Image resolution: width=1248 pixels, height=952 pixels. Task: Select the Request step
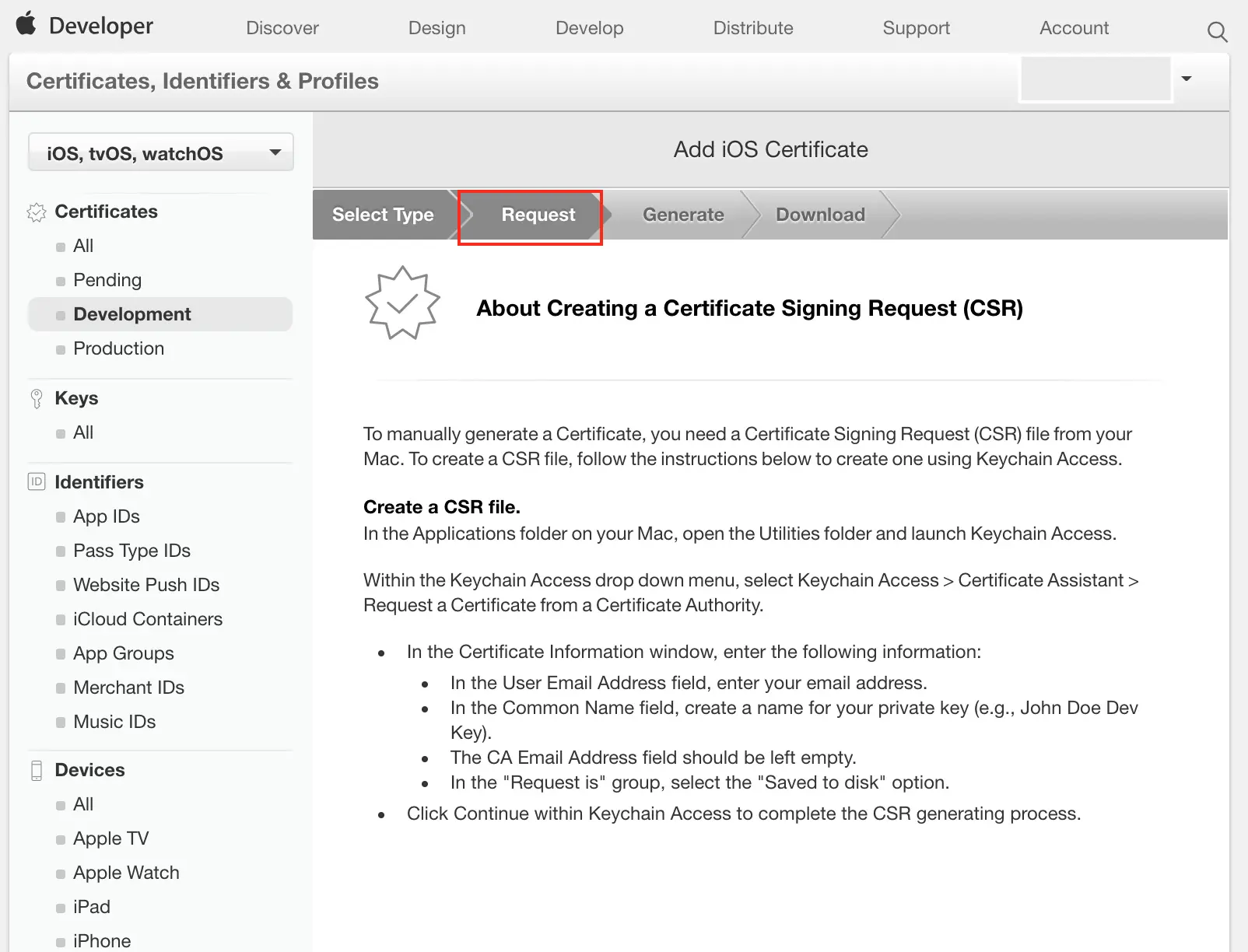point(538,215)
